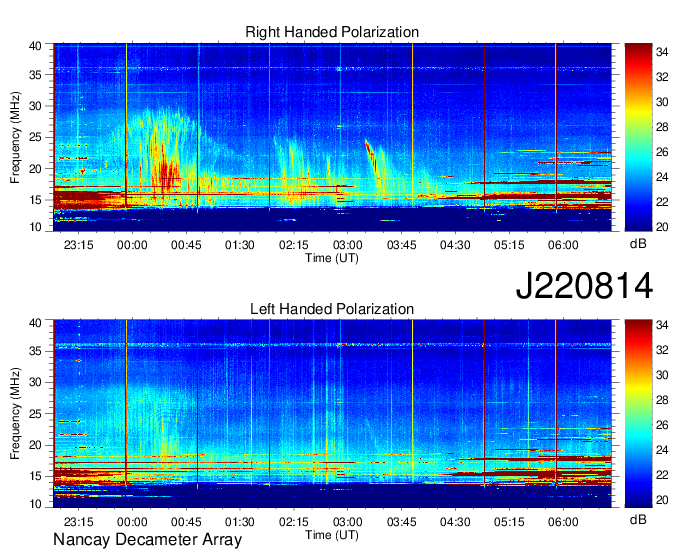
Task: Click "06:00" time tick under Right Handed plot
Action: click(x=563, y=245)
